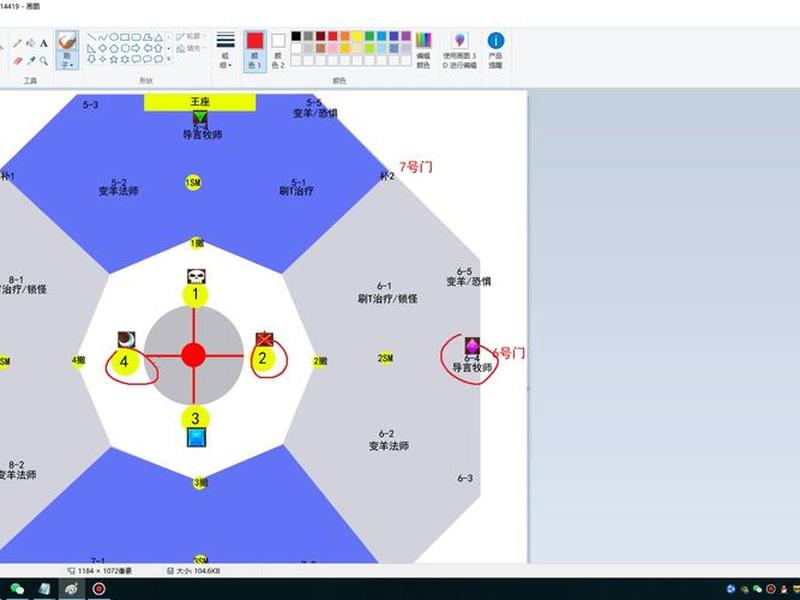Viewport: 800px width, 600px height.
Task: Move the Shapes gallery up one row
Action: [169, 37]
